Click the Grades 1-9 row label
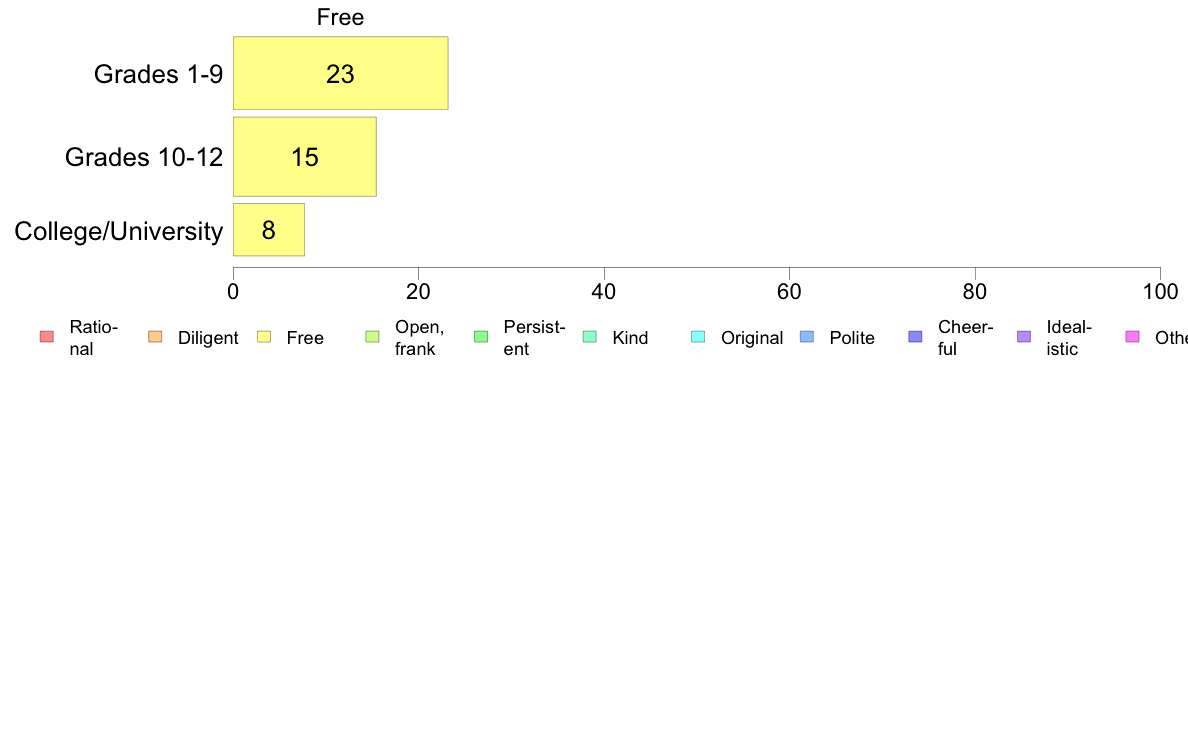Screen dimensions: 1188x736 [158, 74]
